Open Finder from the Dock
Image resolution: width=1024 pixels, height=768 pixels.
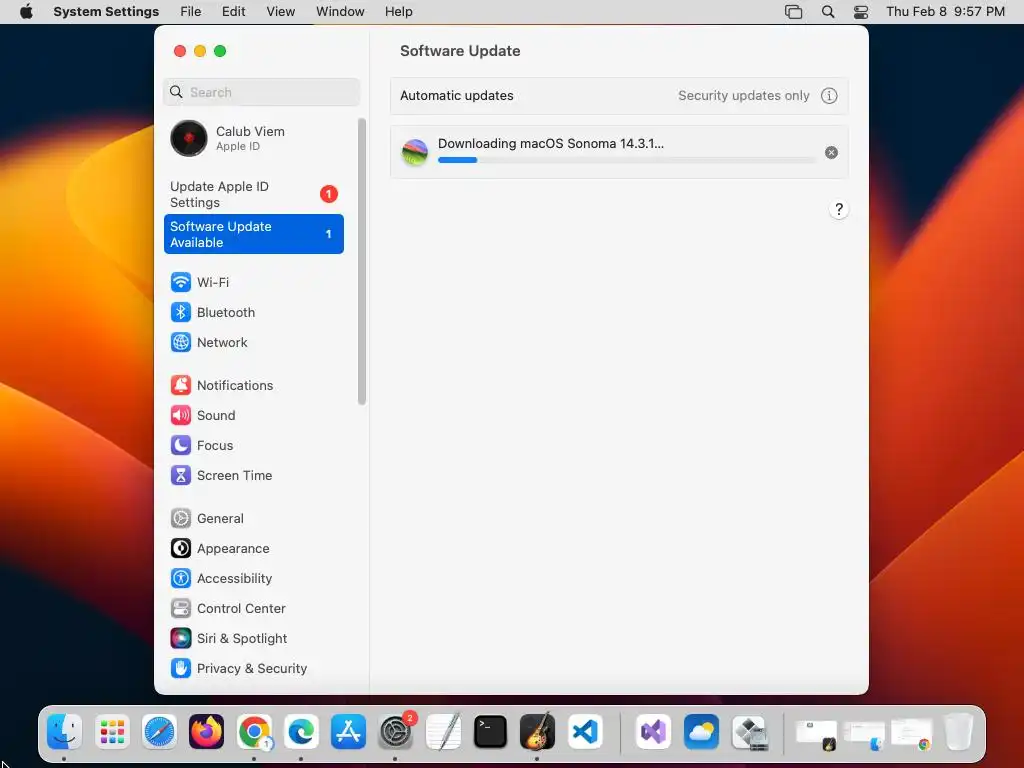click(64, 731)
